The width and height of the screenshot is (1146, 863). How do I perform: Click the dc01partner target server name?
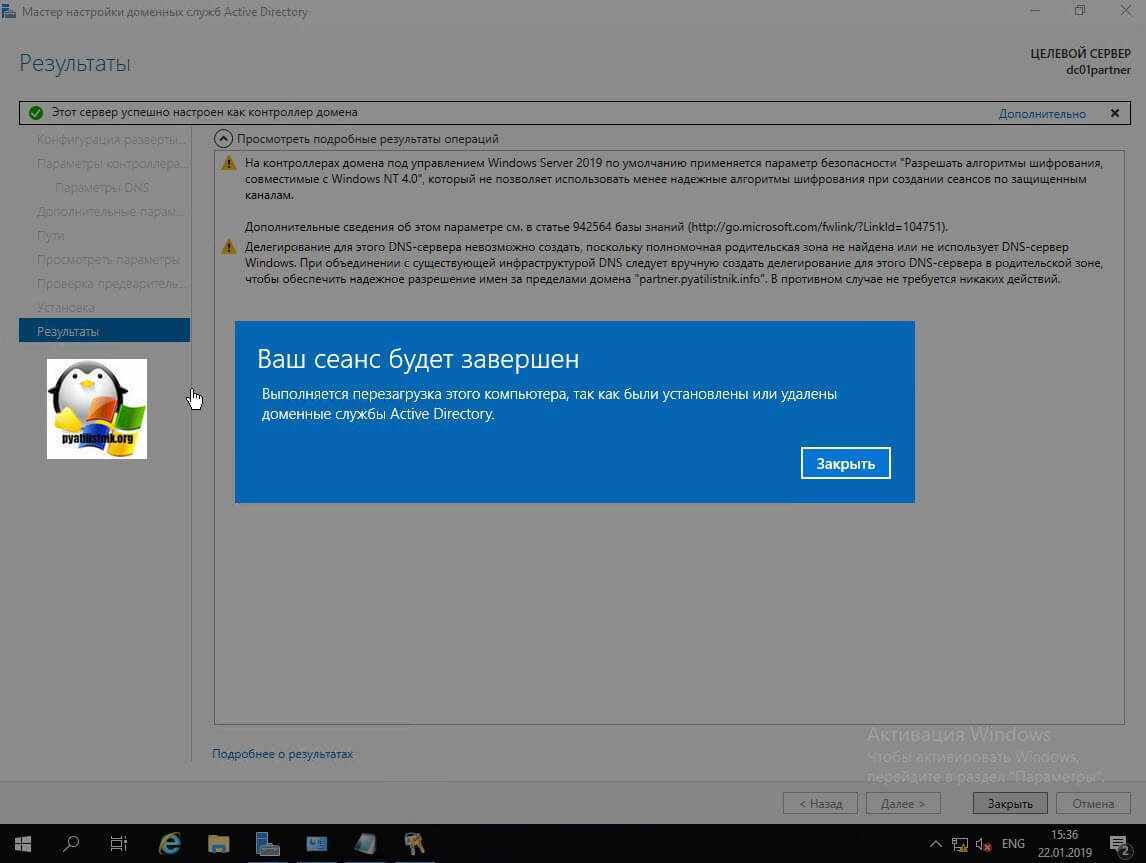(x=1098, y=70)
